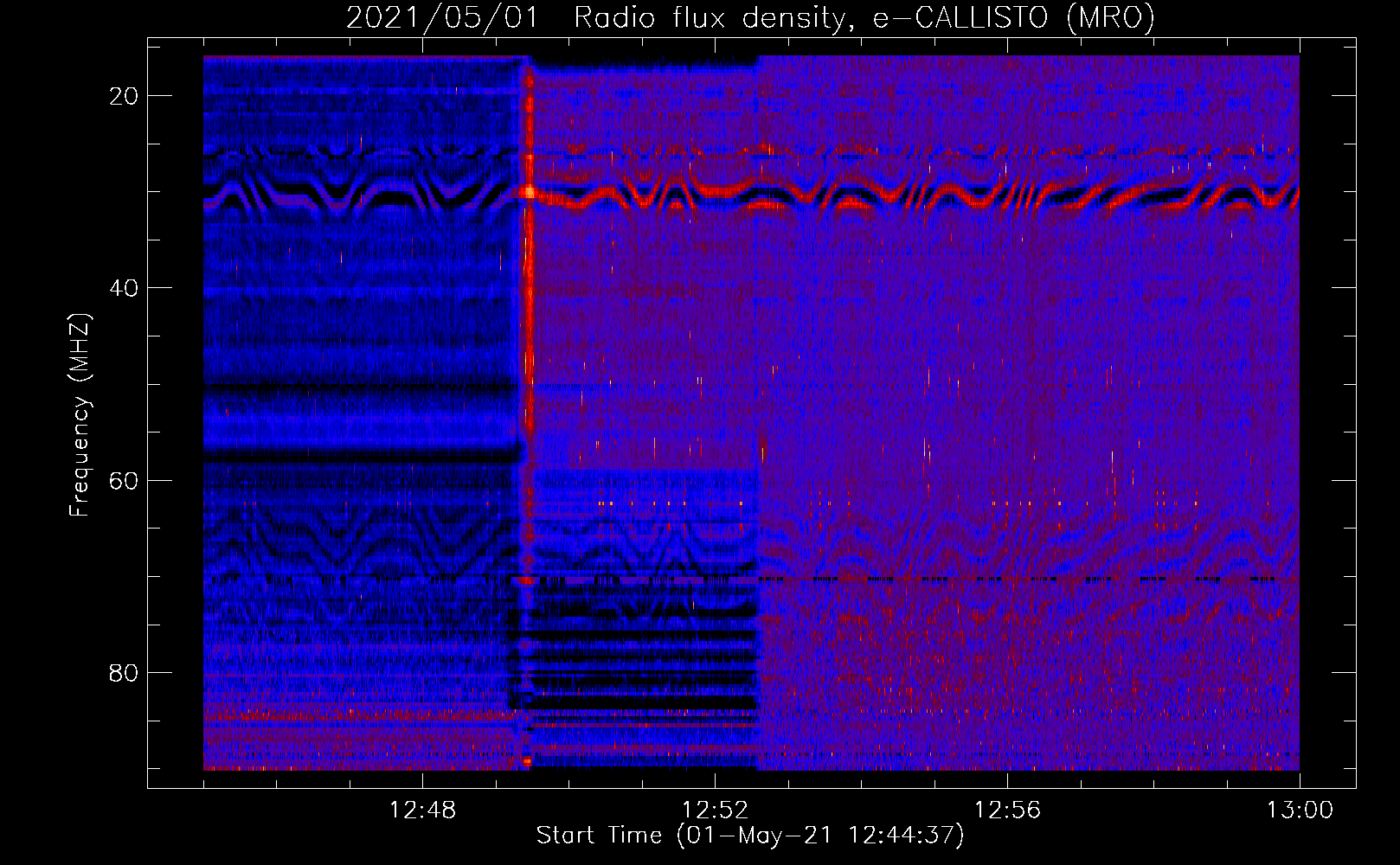Viewport: 1400px width, 865px height.
Task: Click the 60 MHz frequency tick label
Action: pyautogui.click(x=124, y=480)
